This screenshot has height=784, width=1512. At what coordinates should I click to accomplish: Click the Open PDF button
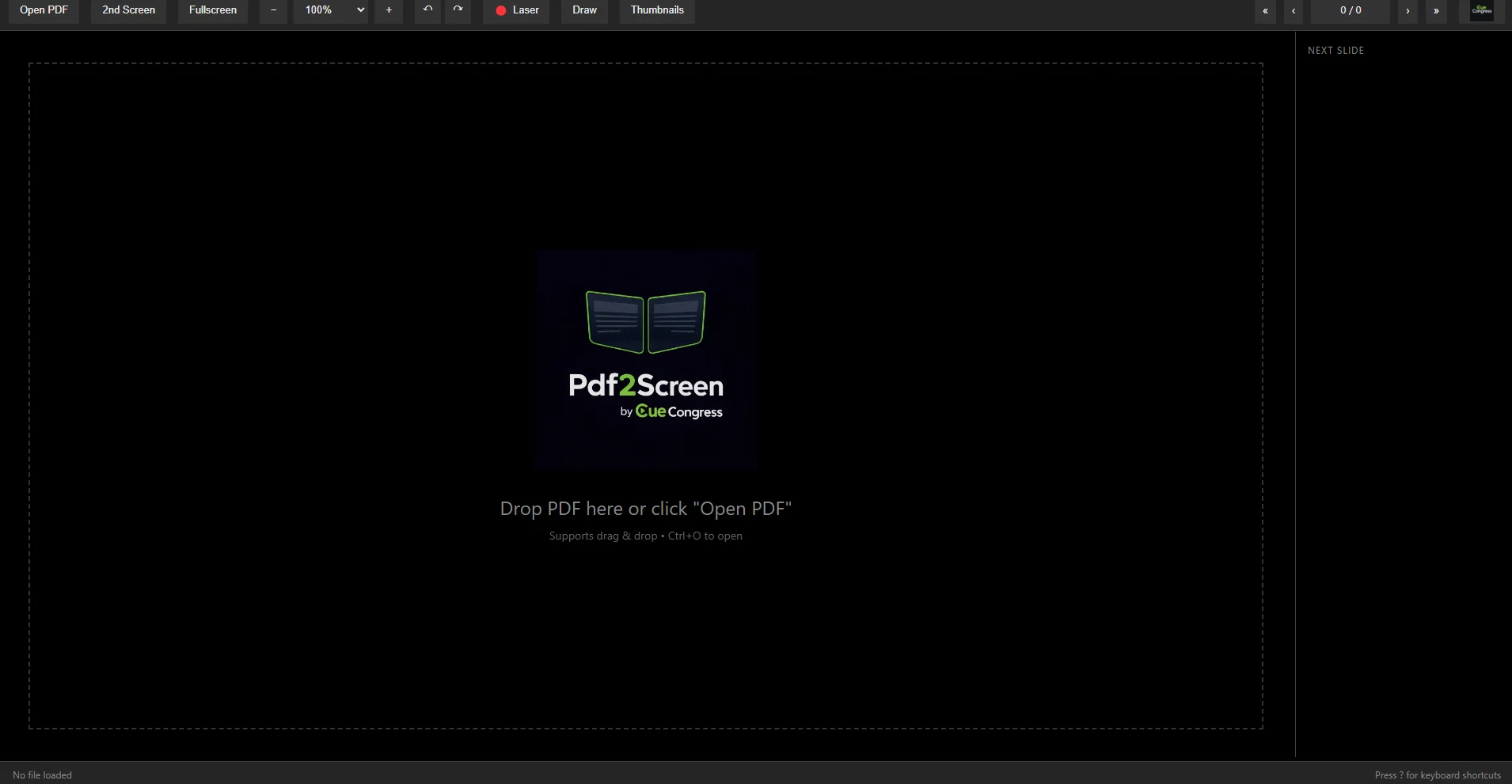44,10
